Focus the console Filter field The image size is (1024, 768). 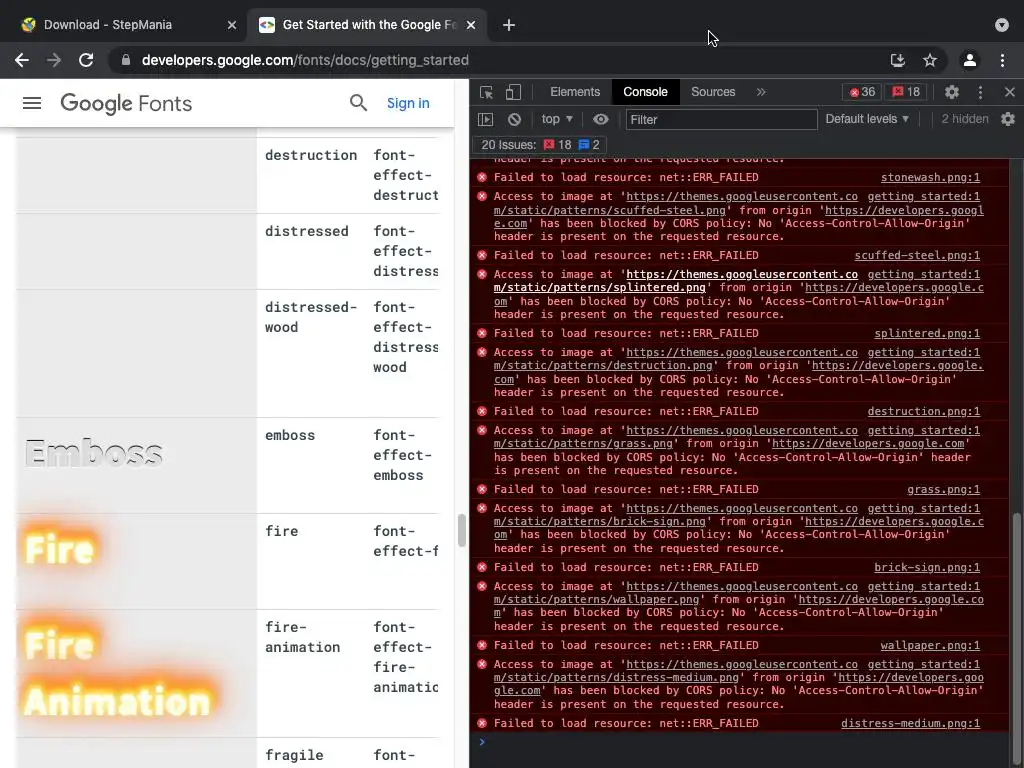721,120
